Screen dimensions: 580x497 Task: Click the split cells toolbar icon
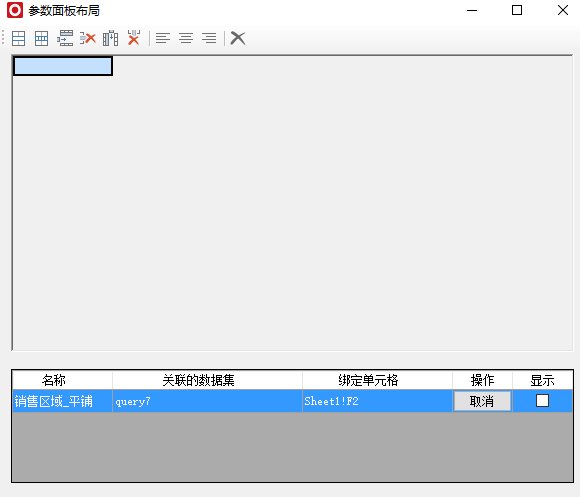pyautogui.click(x=41, y=38)
